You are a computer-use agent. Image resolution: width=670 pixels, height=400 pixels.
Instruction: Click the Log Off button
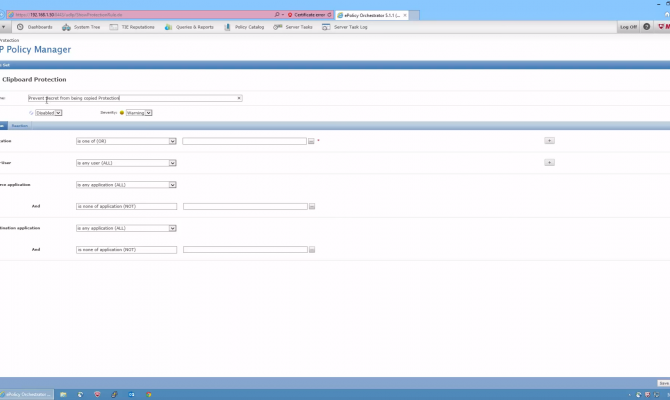click(x=628, y=27)
